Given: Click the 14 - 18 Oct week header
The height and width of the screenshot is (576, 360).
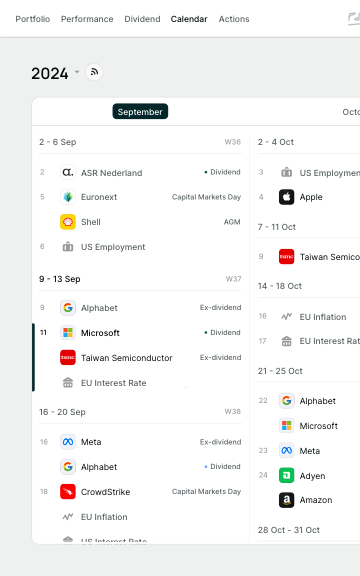Looking at the screenshot, I should click(x=280, y=286).
